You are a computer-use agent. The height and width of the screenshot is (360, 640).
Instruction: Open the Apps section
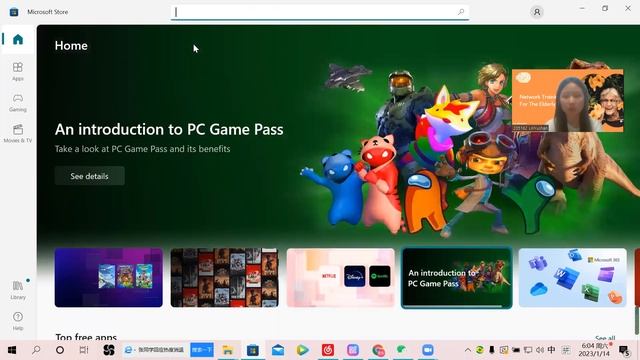(x=18, y=71)
